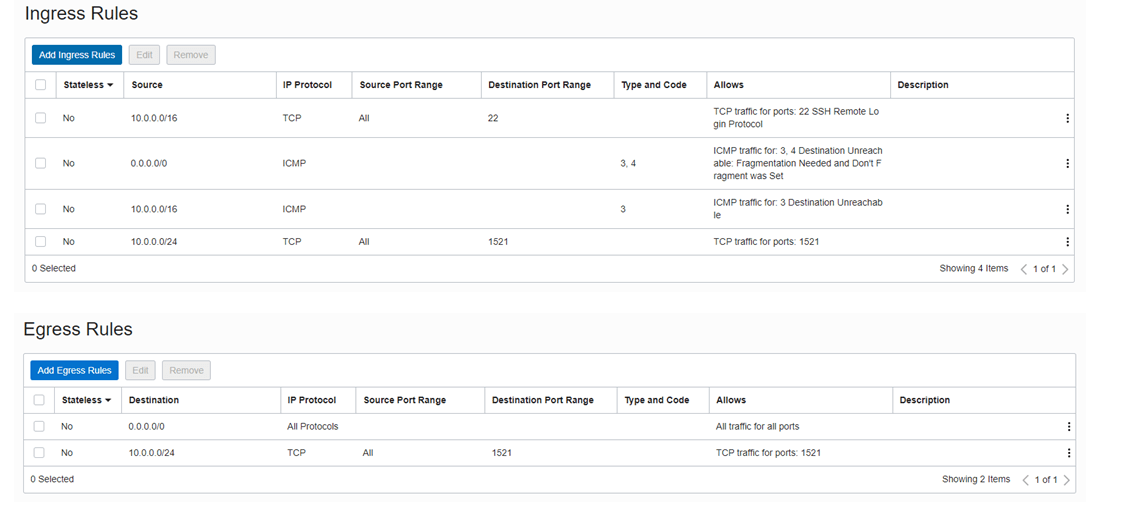Sort egress rules by Stateless dropdown arrow
Viewport: 1134px width, 513px height.
pos(108,400)
